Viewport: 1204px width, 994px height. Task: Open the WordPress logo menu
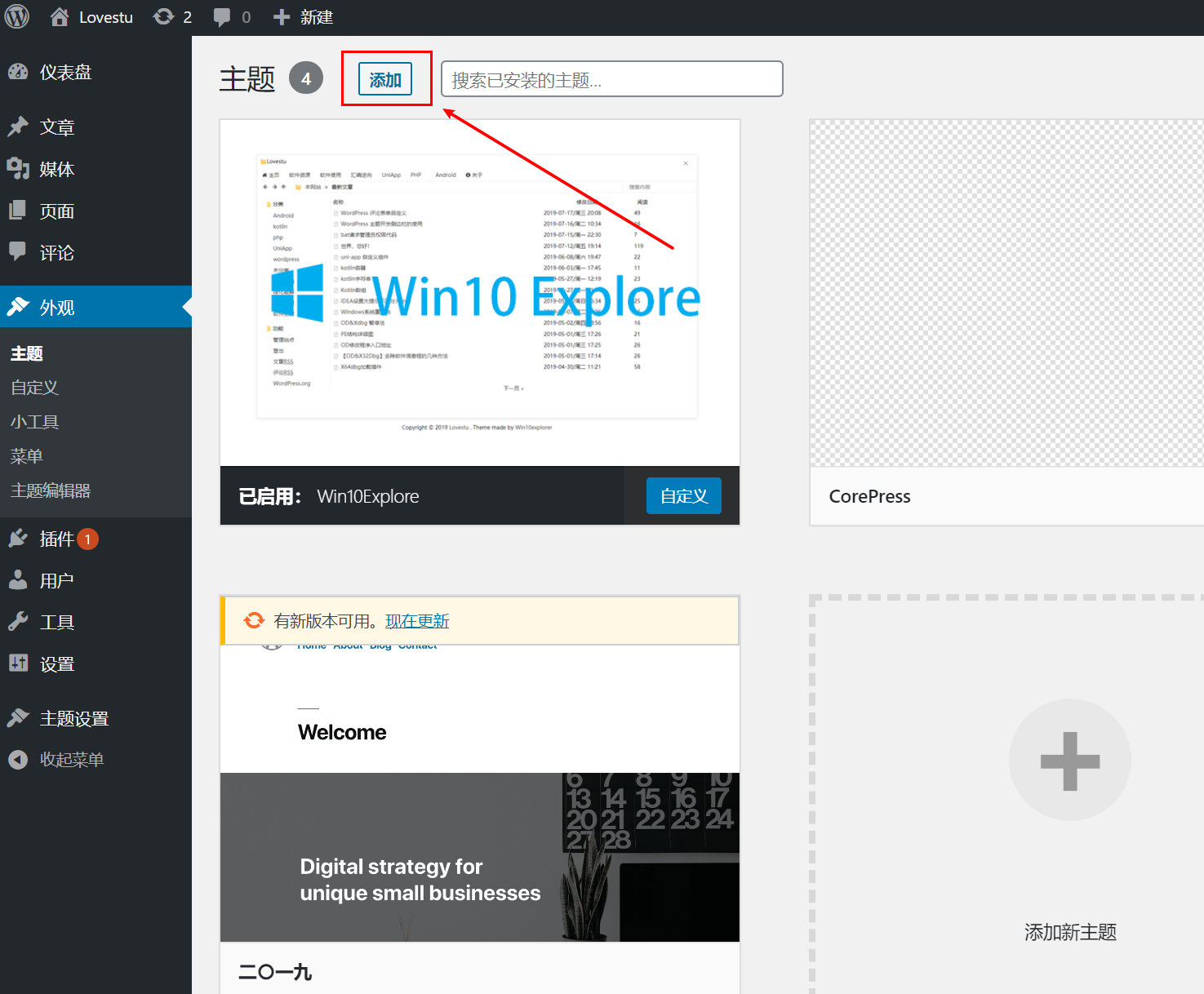pos(17,17)
